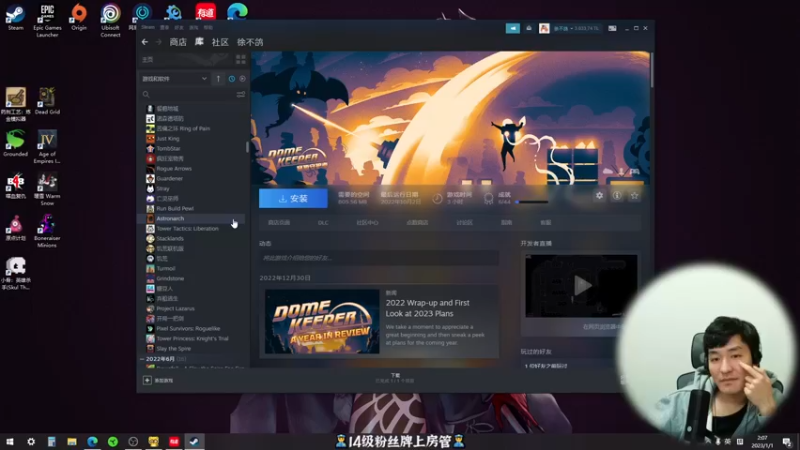800x450 pixels.
Task: Play the developer broadcast video
Action: pyautogui.click(x=582, y=286)
